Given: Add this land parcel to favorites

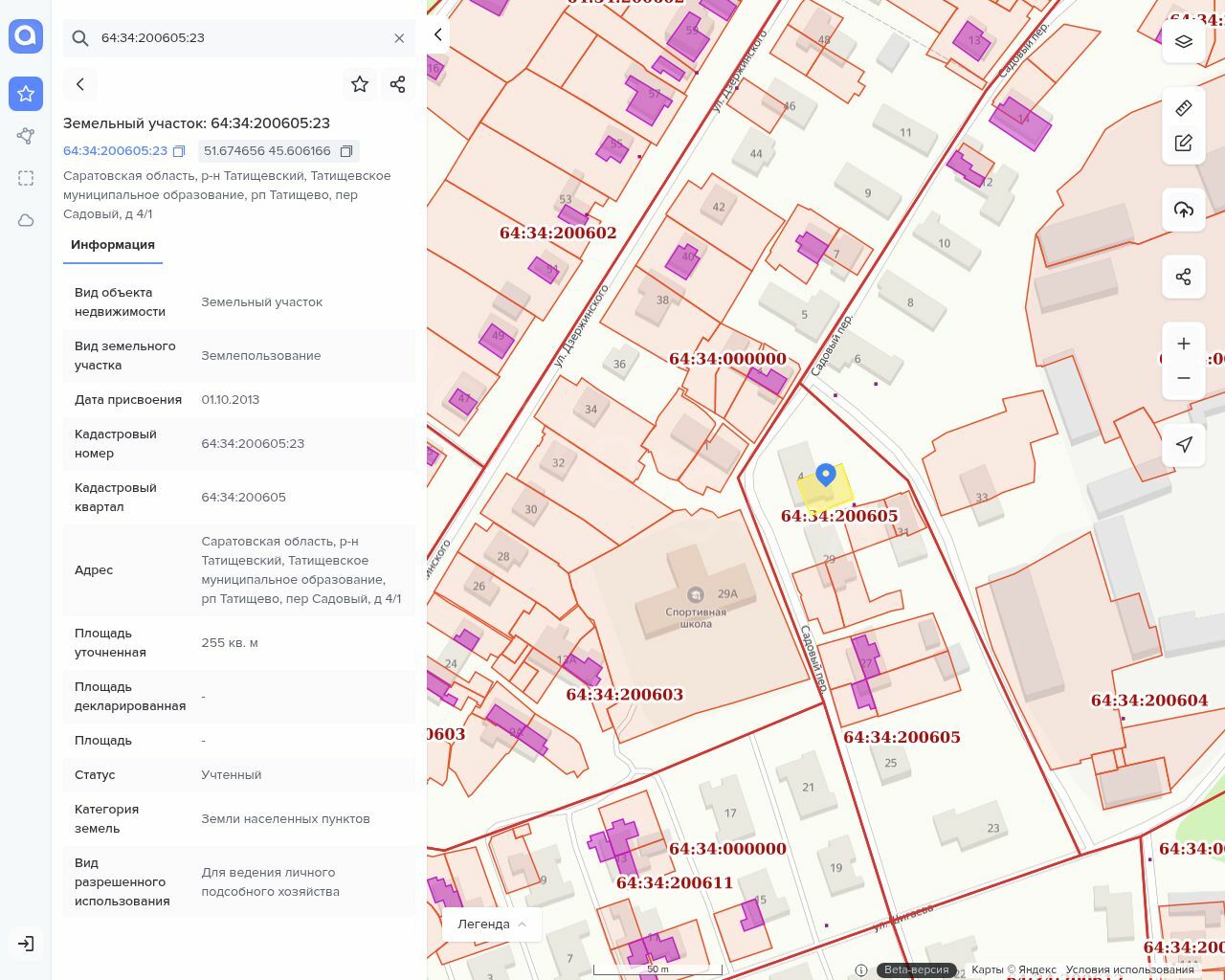Looking at the screenshot, I should (360, 84).
